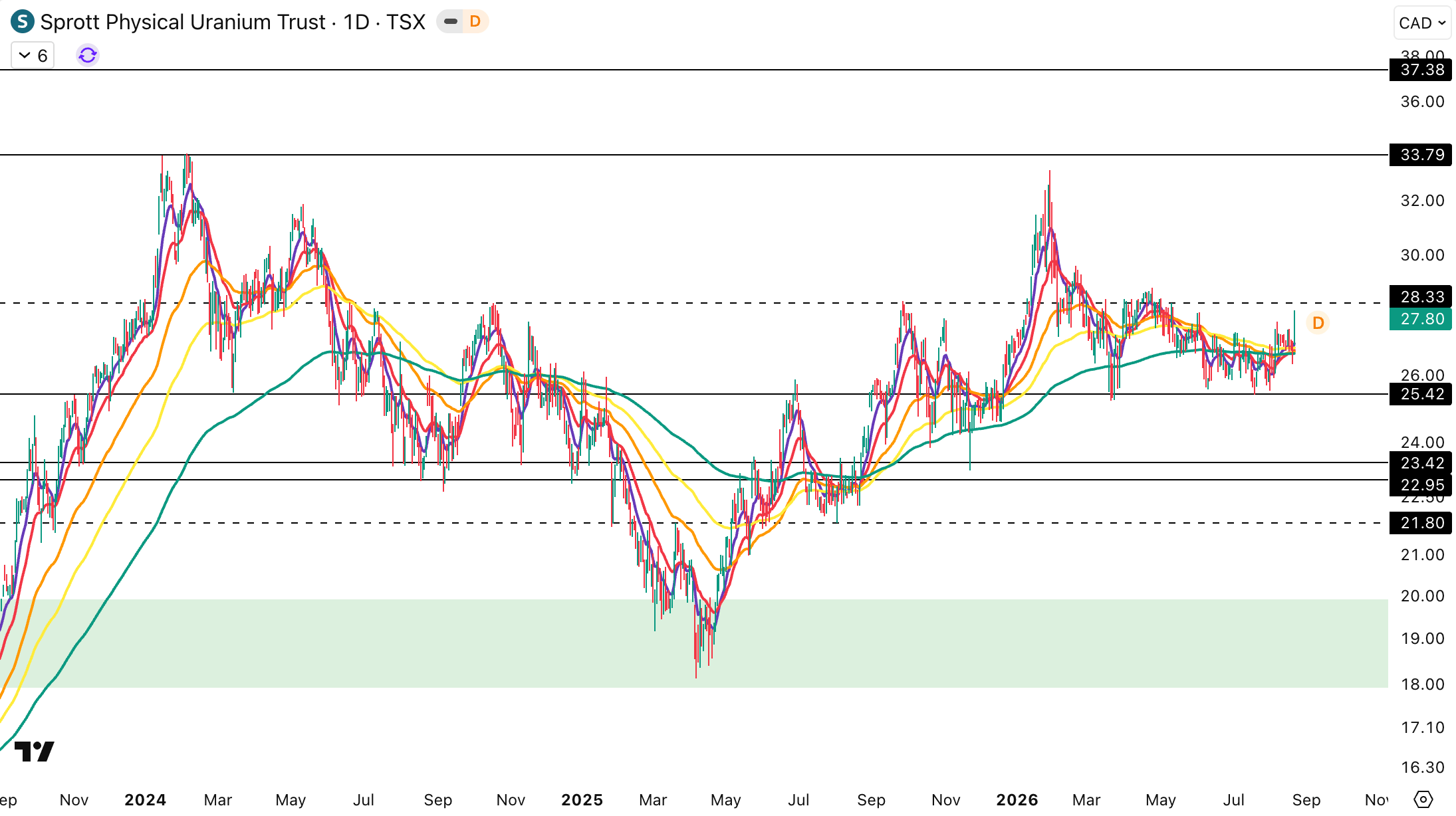1456x816 pixels.
Task: Click the 32.00 price axis tick
Action: tap(1422, 201)
